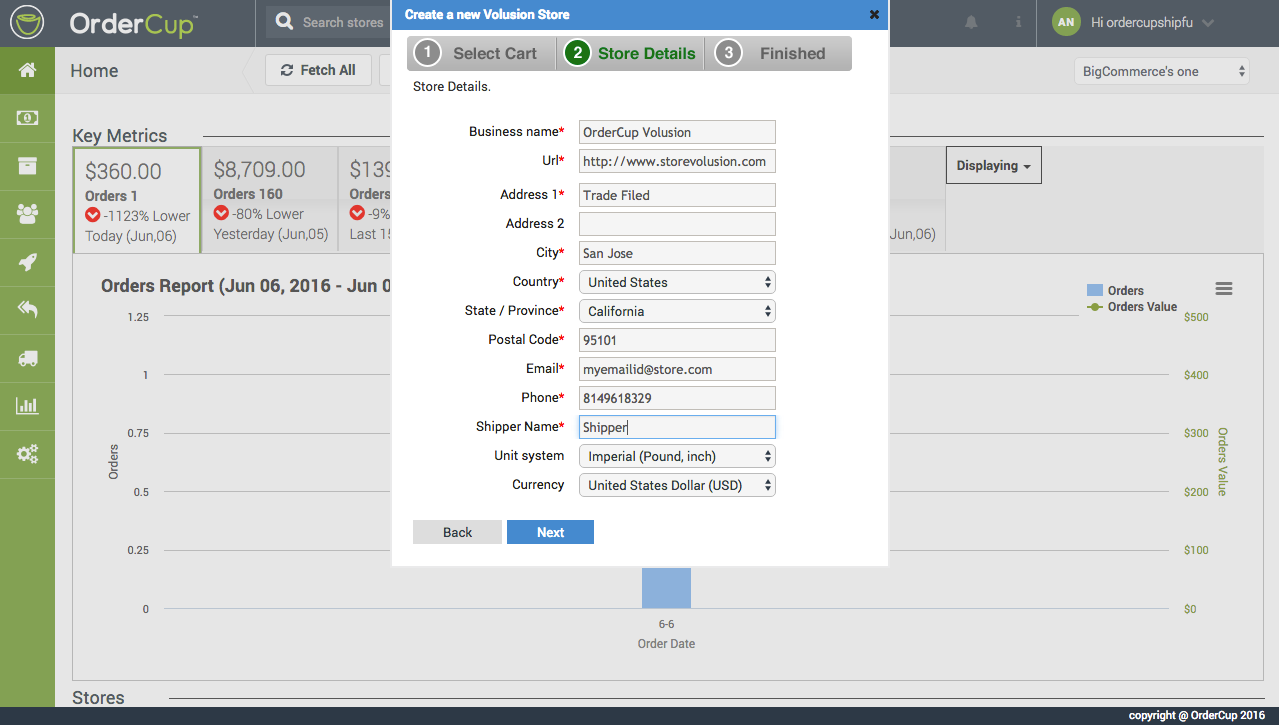The width and height of the screenshot is (1279, 725).
Task: Open the rocket sidebar icon
Action: [x=27, y=262]
